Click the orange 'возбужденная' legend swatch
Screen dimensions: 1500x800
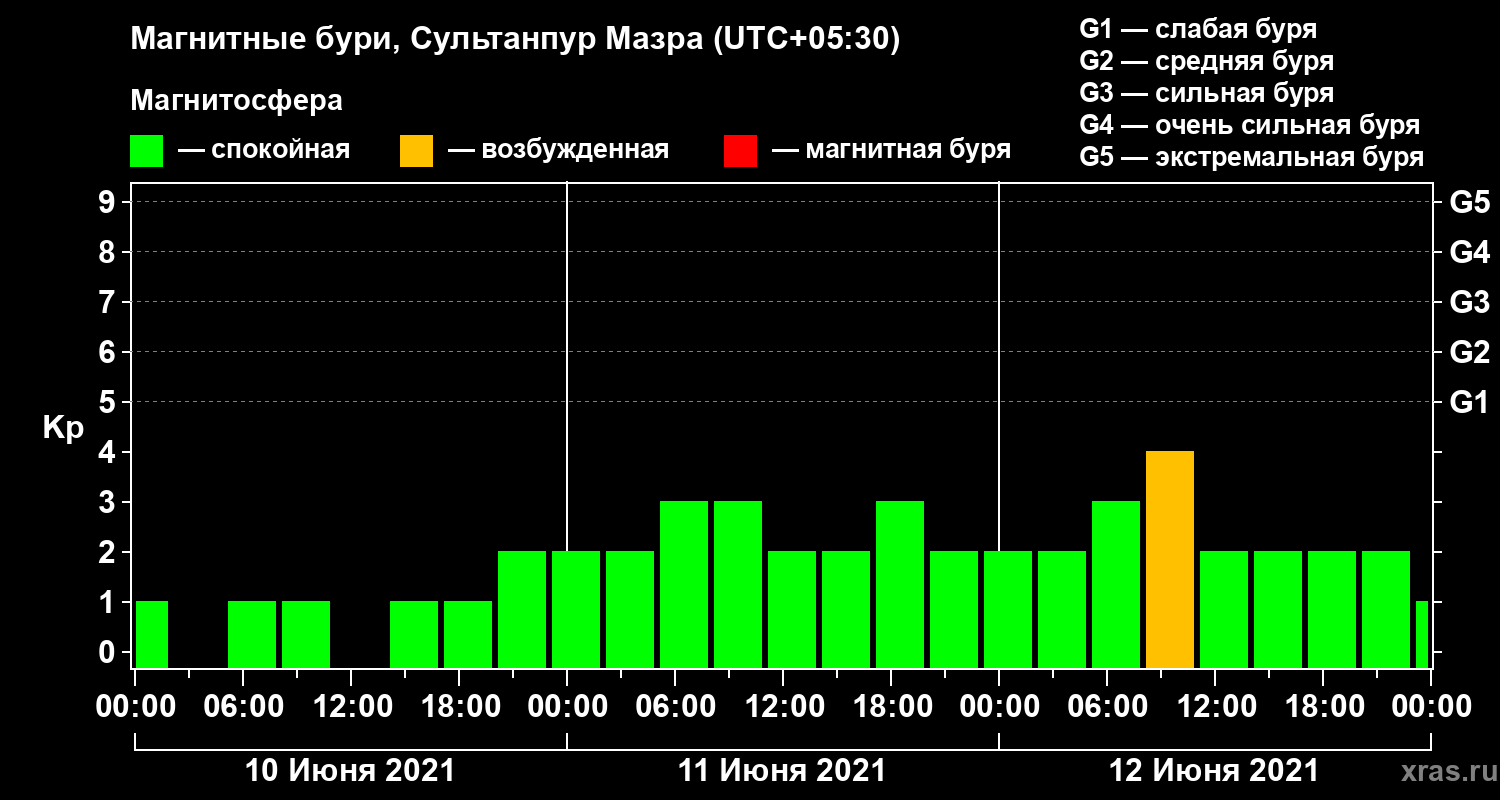416,151
